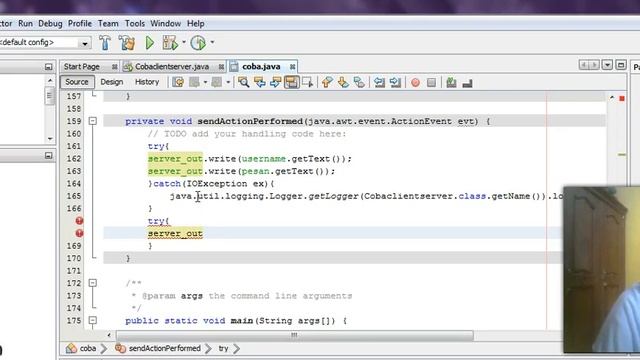Click the editor horizontal scrollbar thumb

294,335
